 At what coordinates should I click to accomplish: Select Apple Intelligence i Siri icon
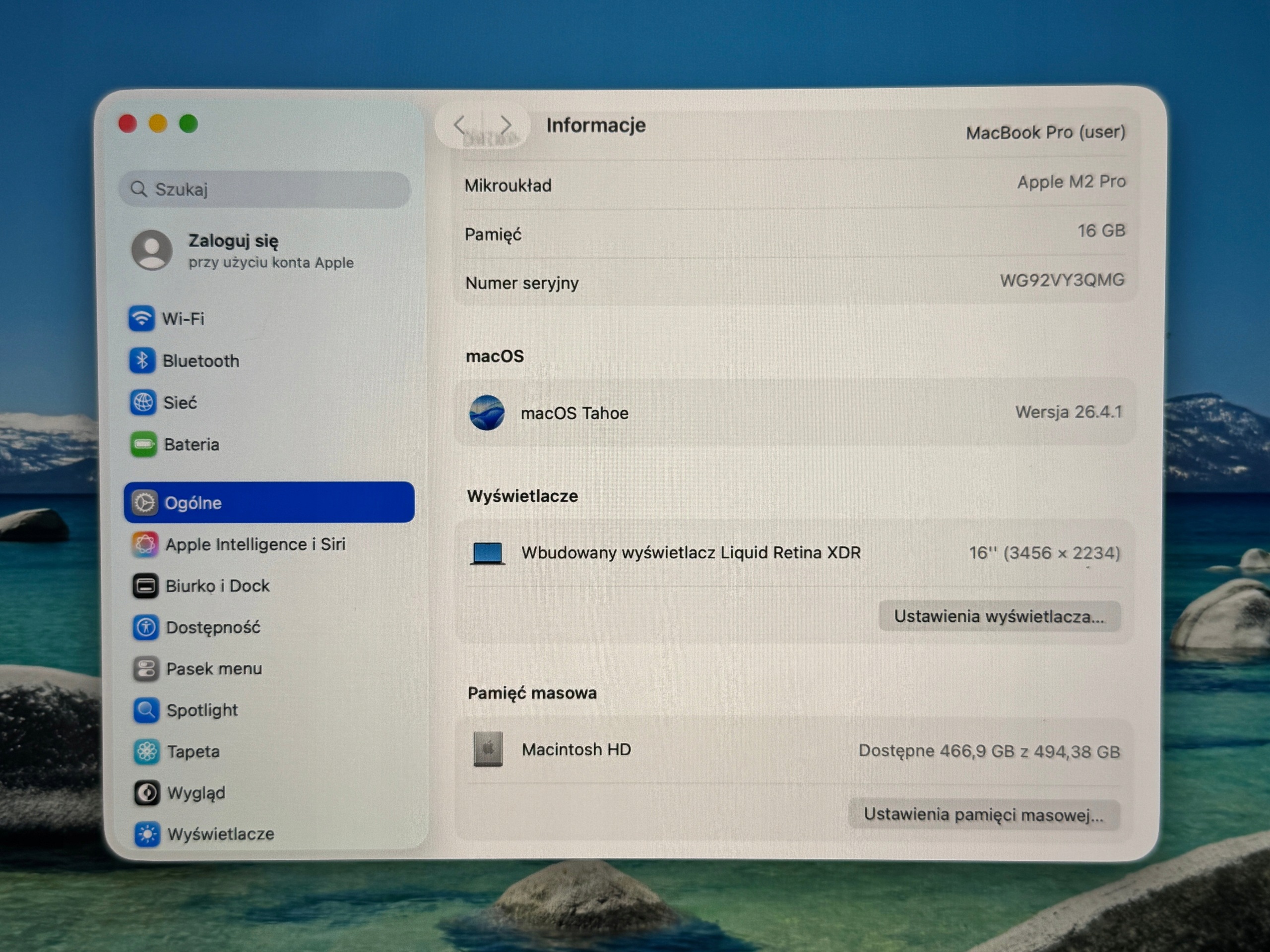click(145, 544)
